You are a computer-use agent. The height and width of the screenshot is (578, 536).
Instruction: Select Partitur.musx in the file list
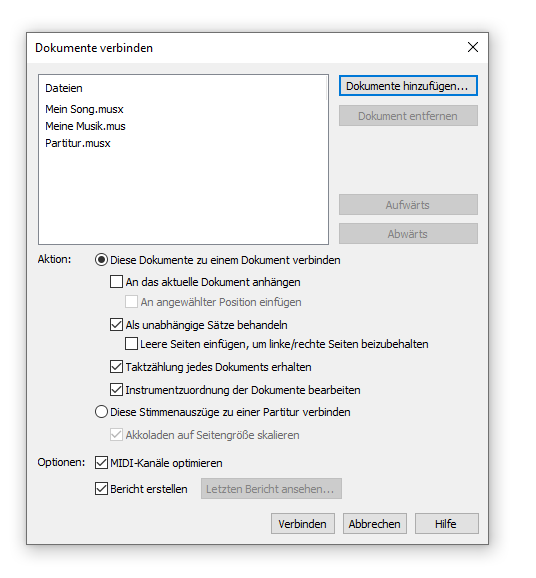pos(78,143)
